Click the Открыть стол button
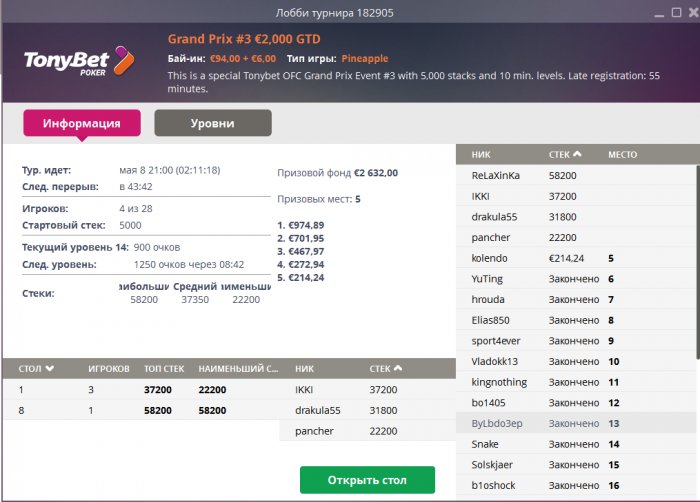The width and height of the screenshot is (700, 502). coord(367,480)
